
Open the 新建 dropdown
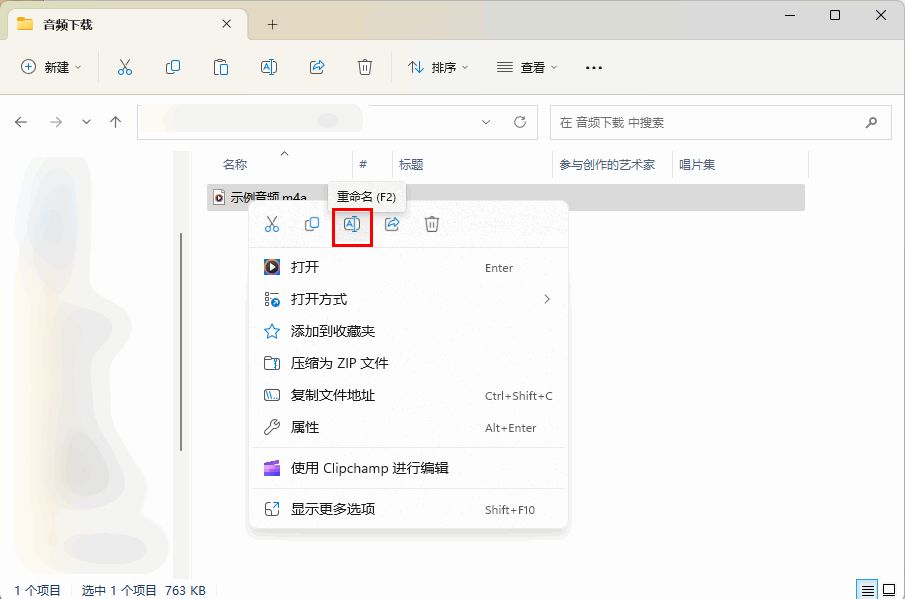(51, 68)
